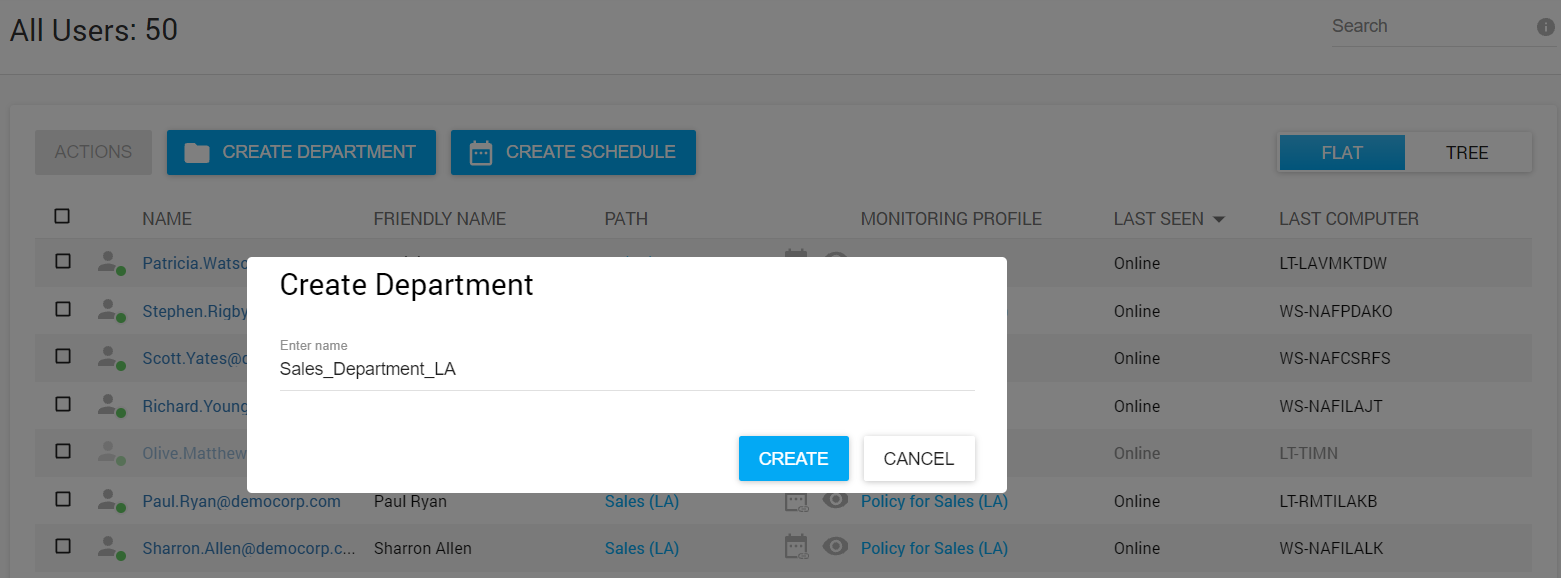Image resolution: width=1561 pixels, height=578 pixels.
Task: Switch to the Tree view tab
Action: (x=1467, y=153)
